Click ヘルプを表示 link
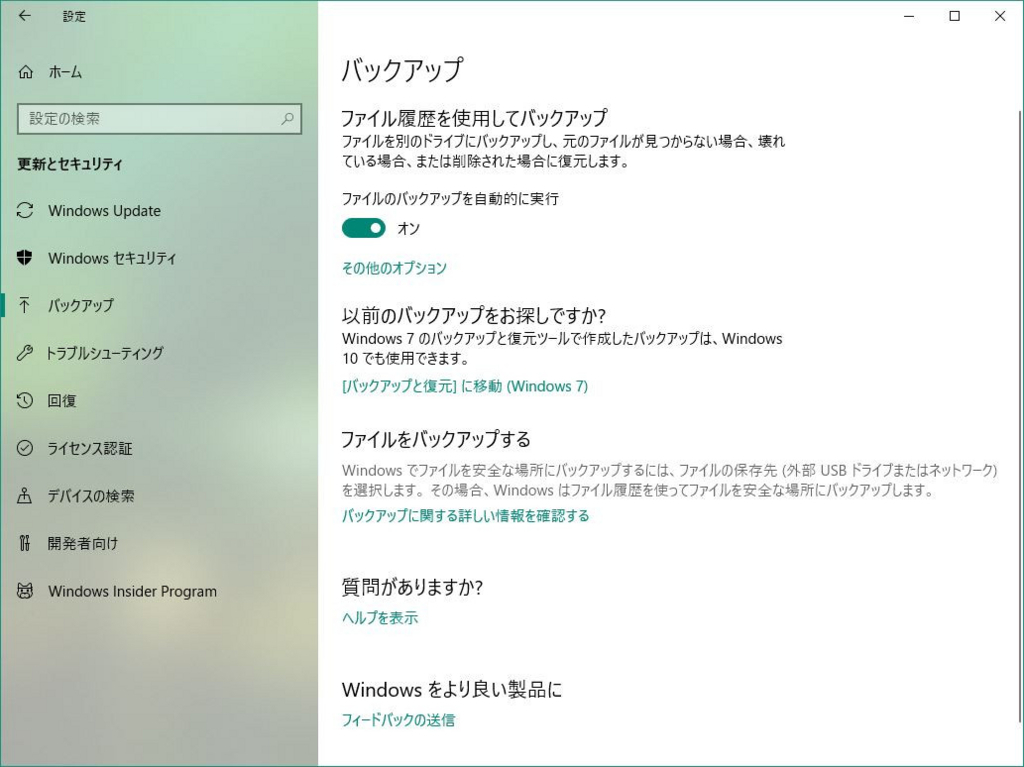This screenshot has width=1024, height=767. tap(379, 617)
